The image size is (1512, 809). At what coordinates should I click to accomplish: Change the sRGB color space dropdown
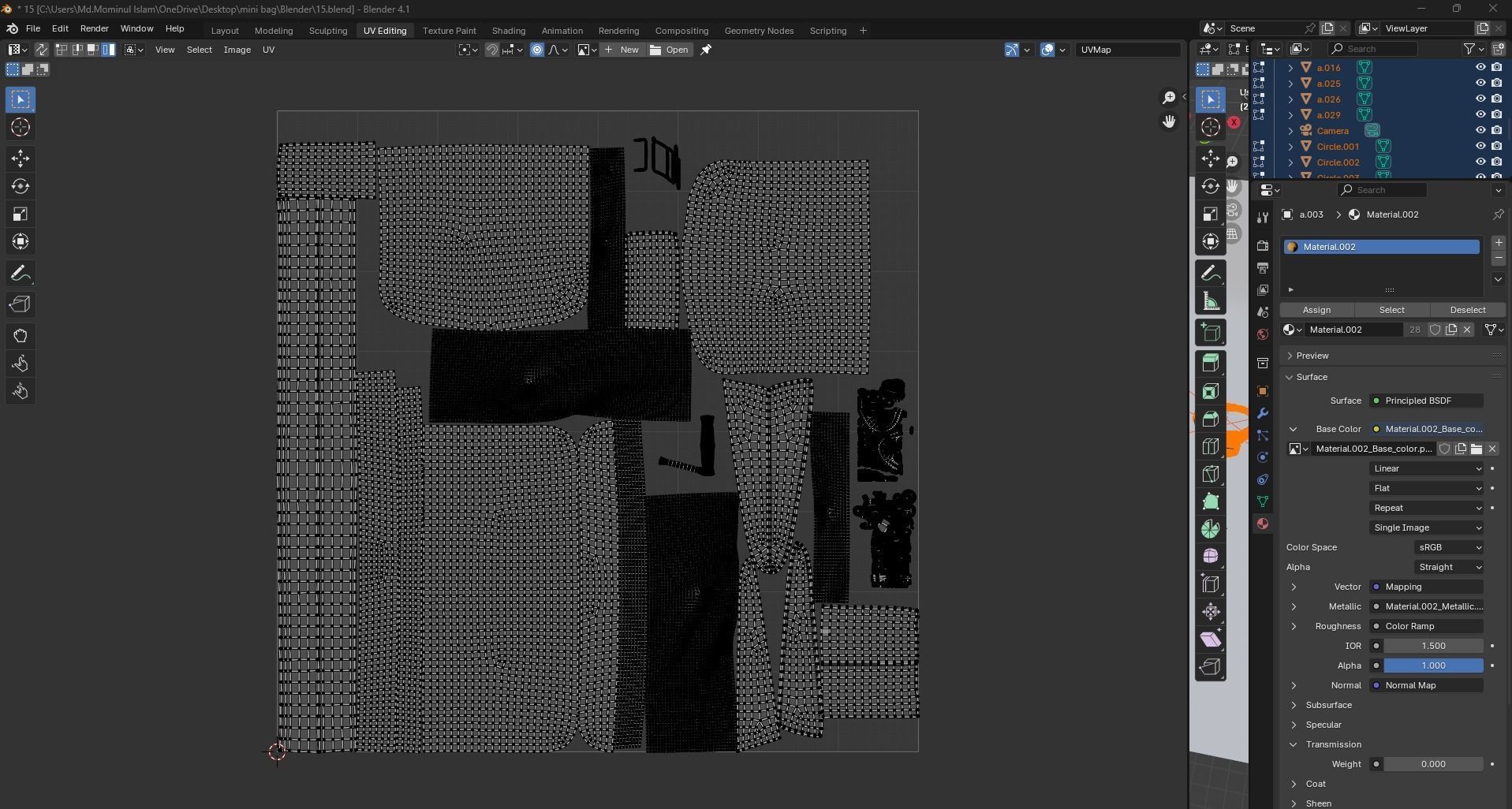point(1449,547)
